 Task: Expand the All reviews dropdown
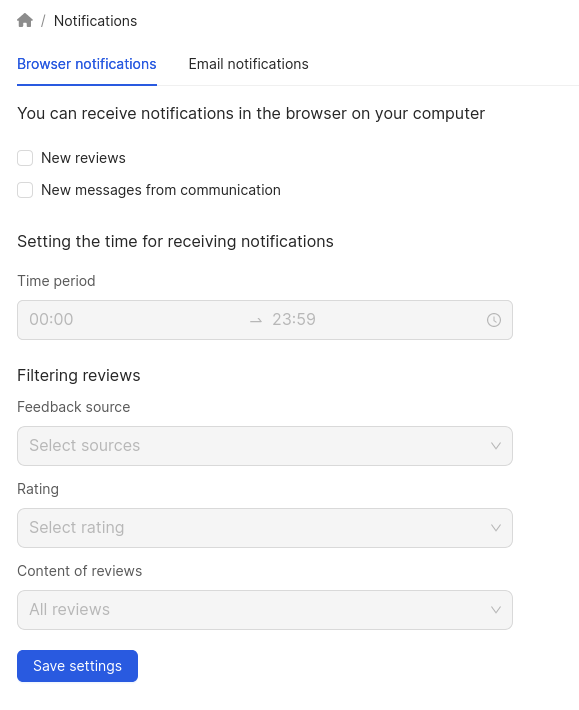coord(265,610)
